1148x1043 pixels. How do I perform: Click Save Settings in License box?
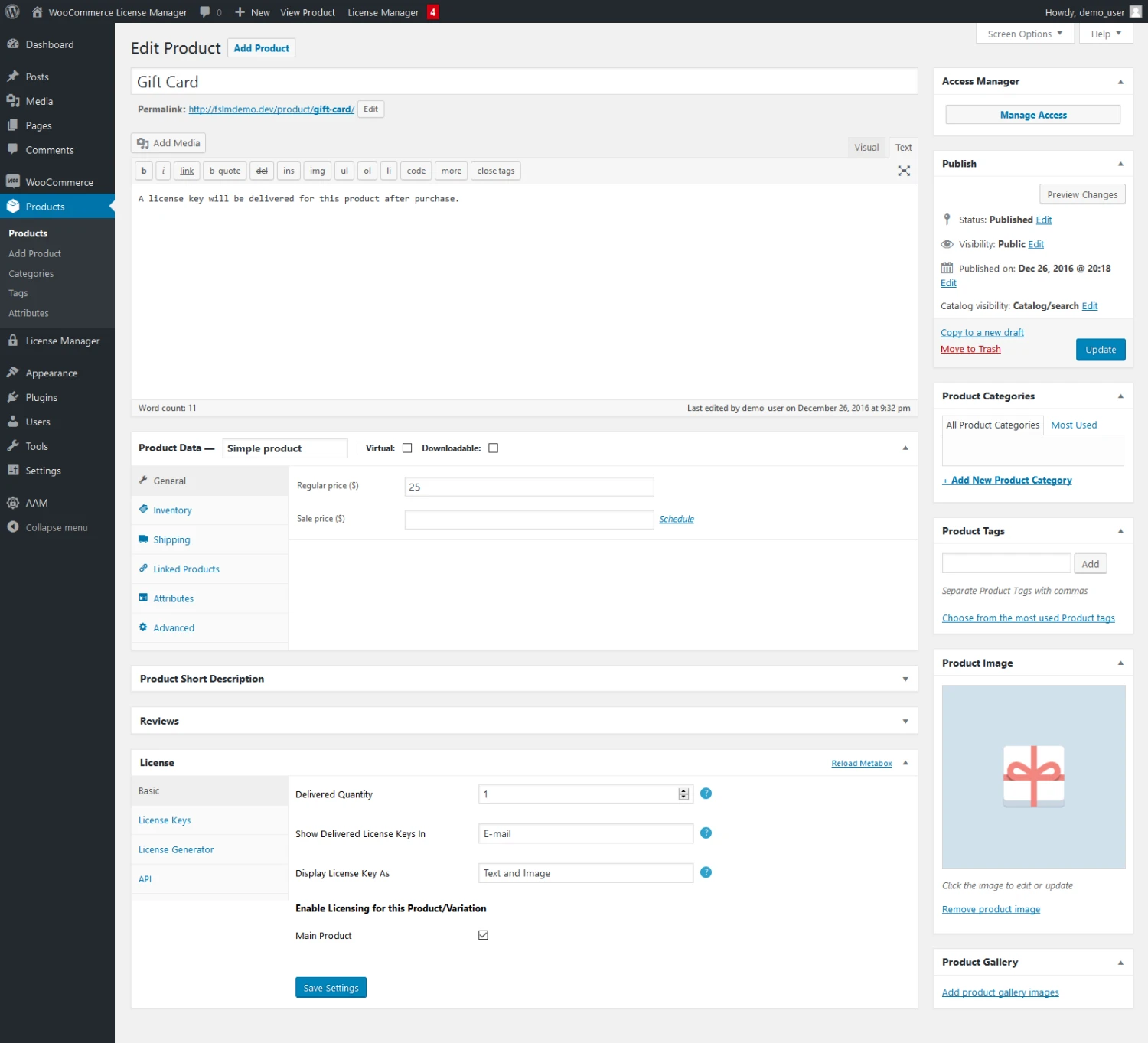(x=331, y=988)
